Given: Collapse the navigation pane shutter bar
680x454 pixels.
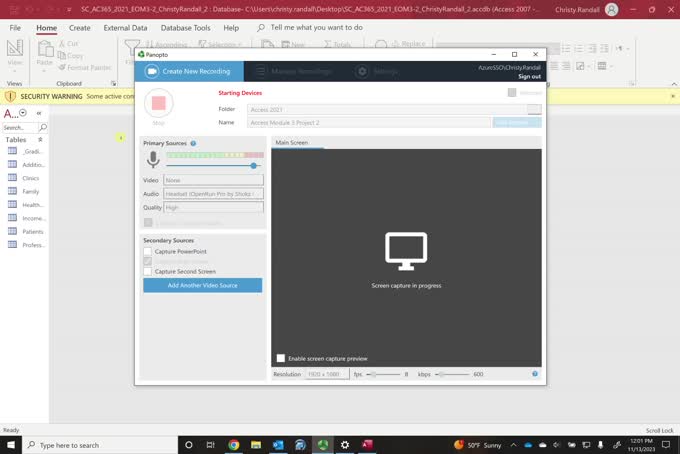Looking at the screenshot, I should (39, 113).
